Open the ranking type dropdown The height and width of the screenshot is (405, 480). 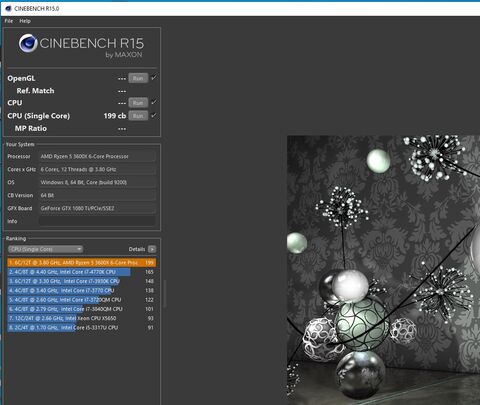pos(45,249)
